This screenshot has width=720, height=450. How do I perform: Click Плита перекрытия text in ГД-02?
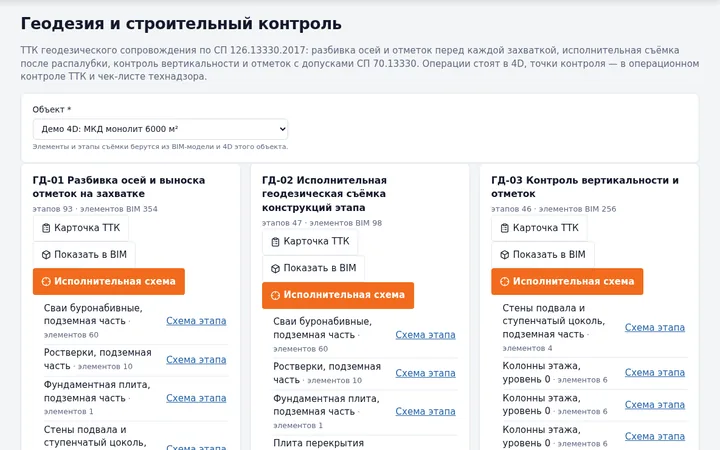(319, 443)
